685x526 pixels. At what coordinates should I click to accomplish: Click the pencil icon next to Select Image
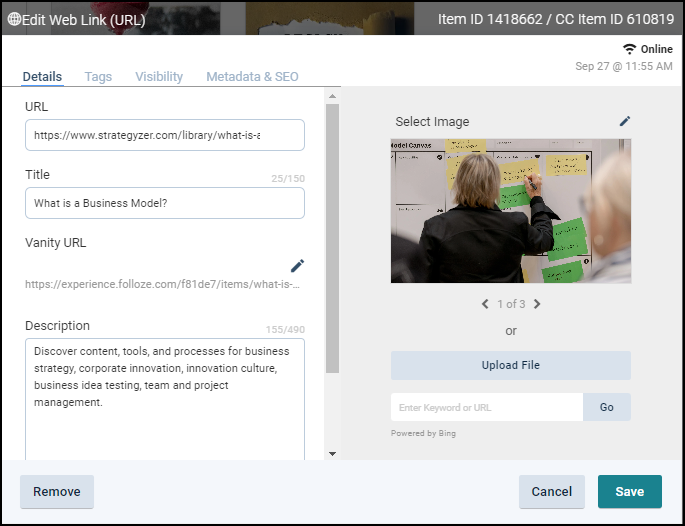(625, 121)
